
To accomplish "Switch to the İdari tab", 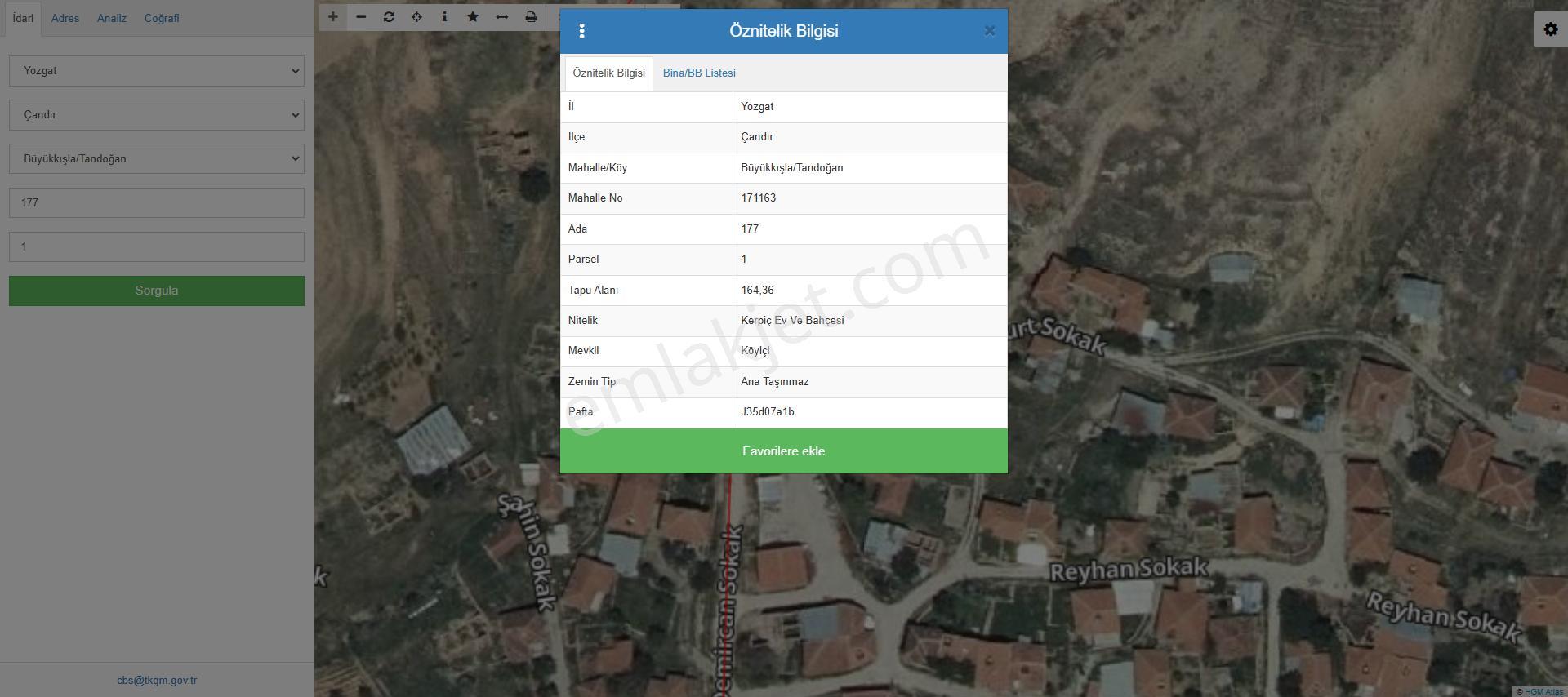I will click(23, 18).
